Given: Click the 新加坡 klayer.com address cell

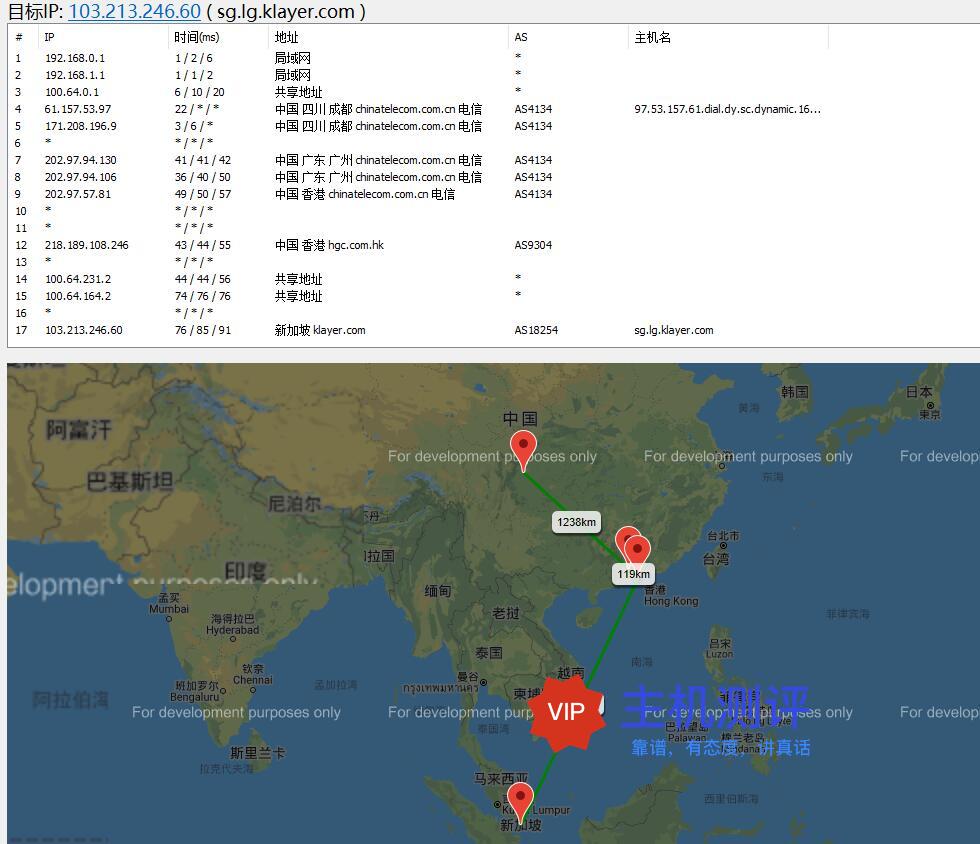Looking at the screenshot, I should [x=320, y=330].
